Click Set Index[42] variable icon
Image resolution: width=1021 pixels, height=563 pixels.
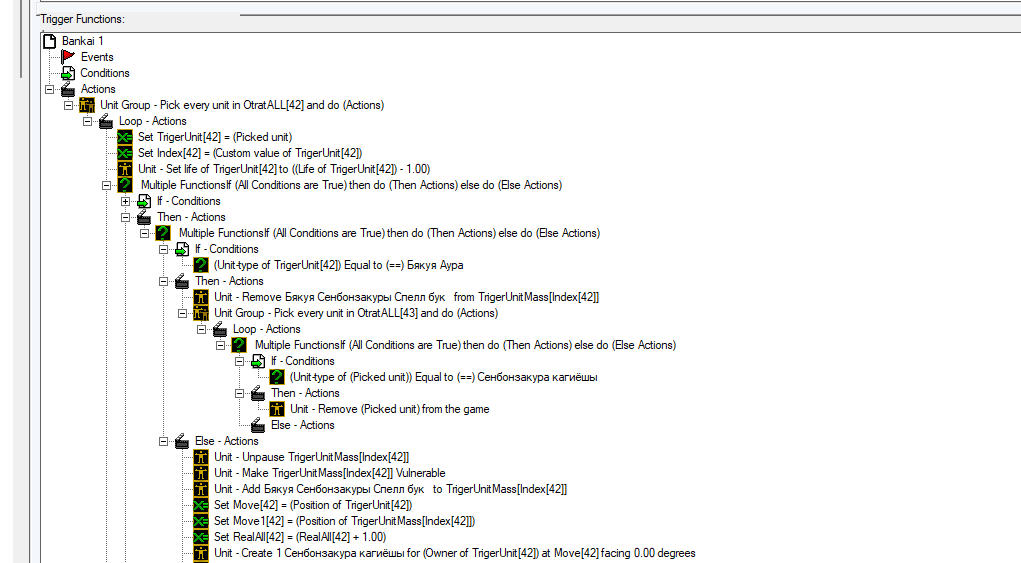(124, 153)
